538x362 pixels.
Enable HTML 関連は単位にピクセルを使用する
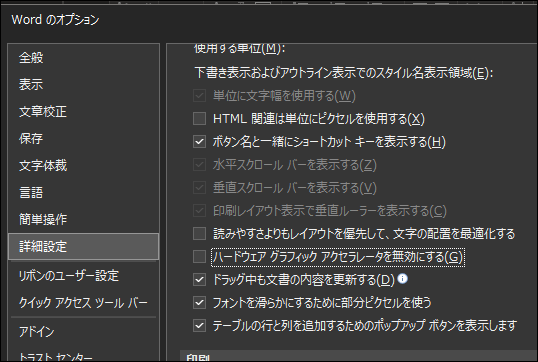[x=199, y=119]
